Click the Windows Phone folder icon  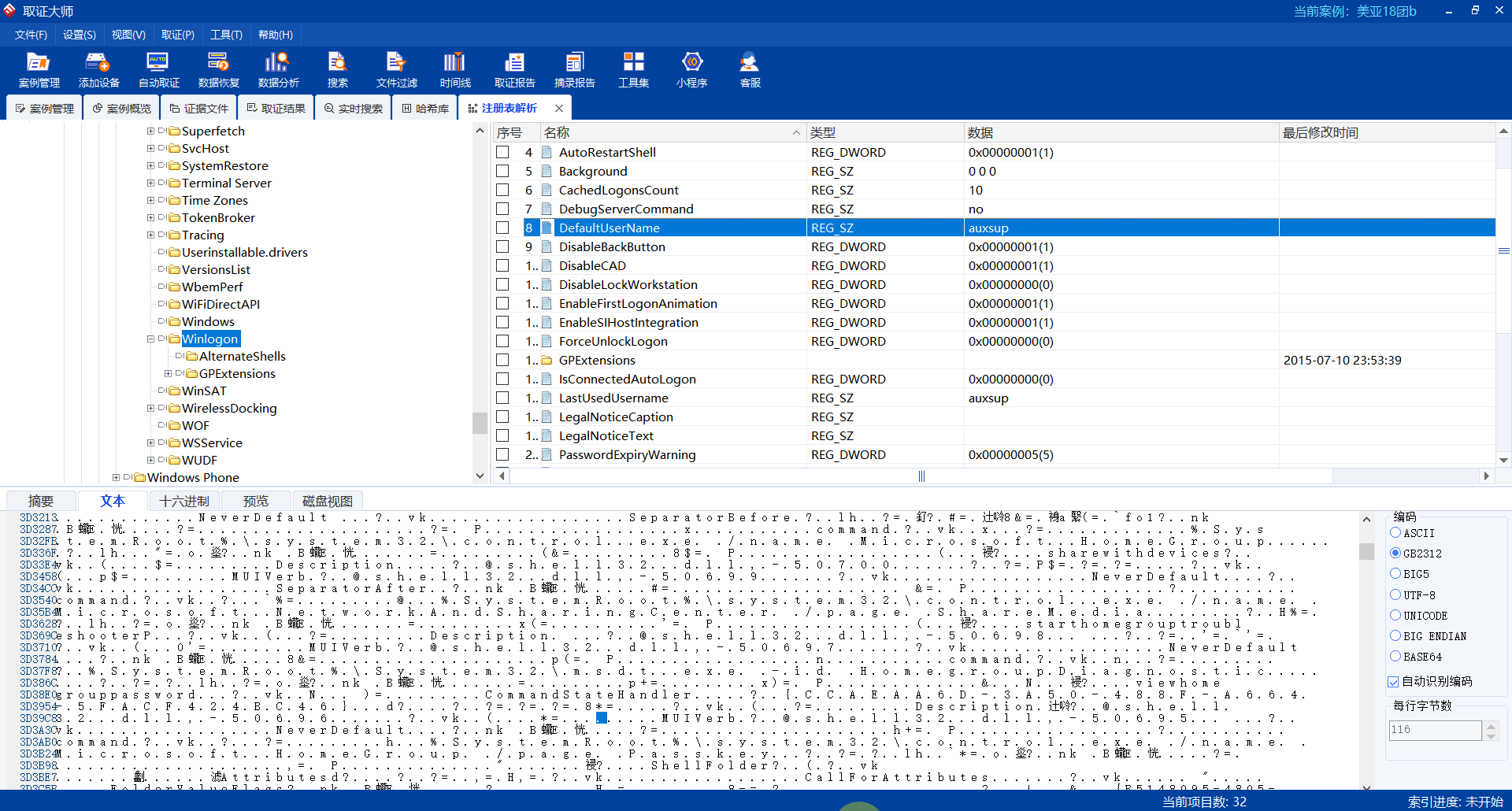tap(139, 478)
